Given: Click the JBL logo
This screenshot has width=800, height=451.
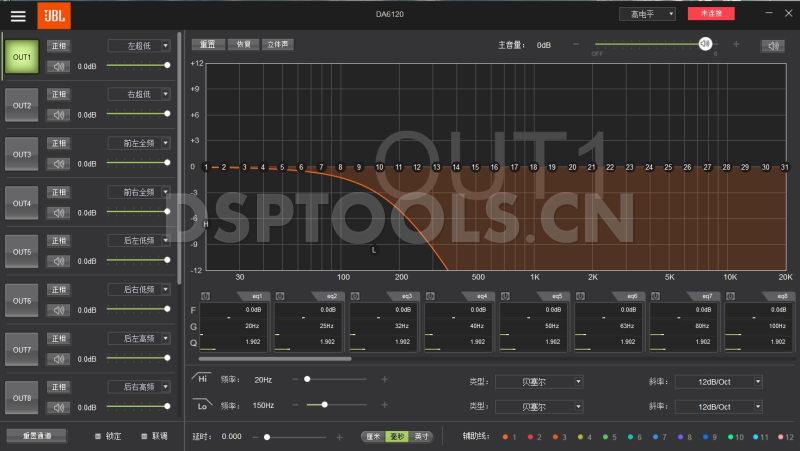Looking at the screenshot, I should point(54,15).
